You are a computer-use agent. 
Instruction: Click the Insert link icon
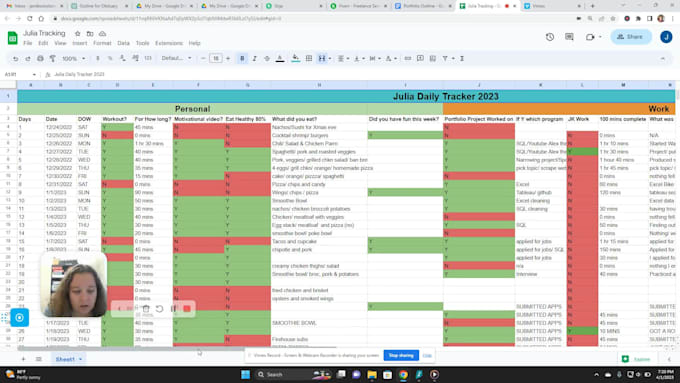pos(408,59)
